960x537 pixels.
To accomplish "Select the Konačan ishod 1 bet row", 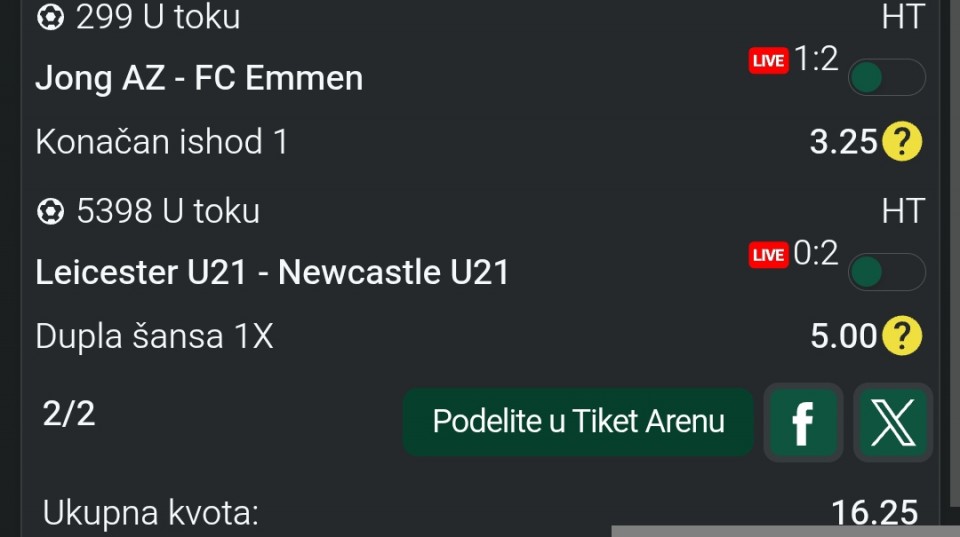I will pyautogui.click(x=162, y=142).
